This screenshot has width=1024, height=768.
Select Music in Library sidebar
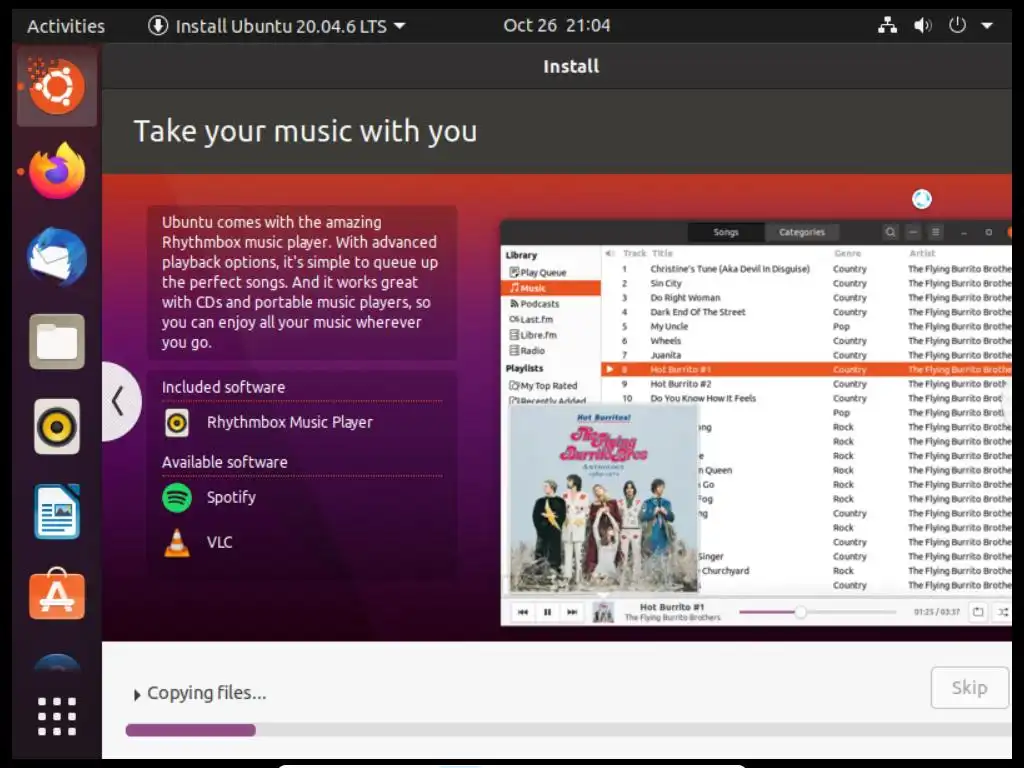point(551,288)
